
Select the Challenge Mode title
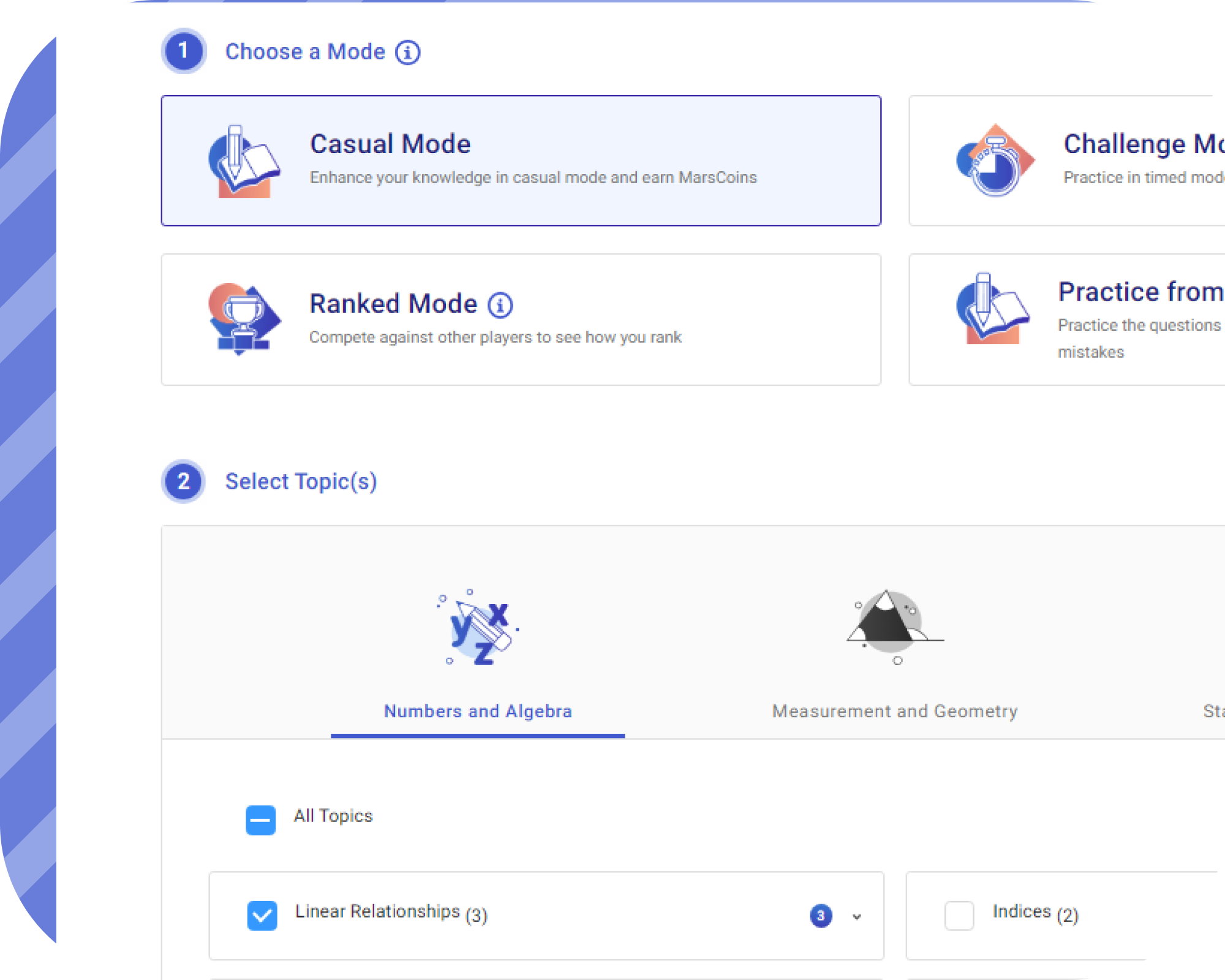pyautogui.click(x=1143, y=145)
